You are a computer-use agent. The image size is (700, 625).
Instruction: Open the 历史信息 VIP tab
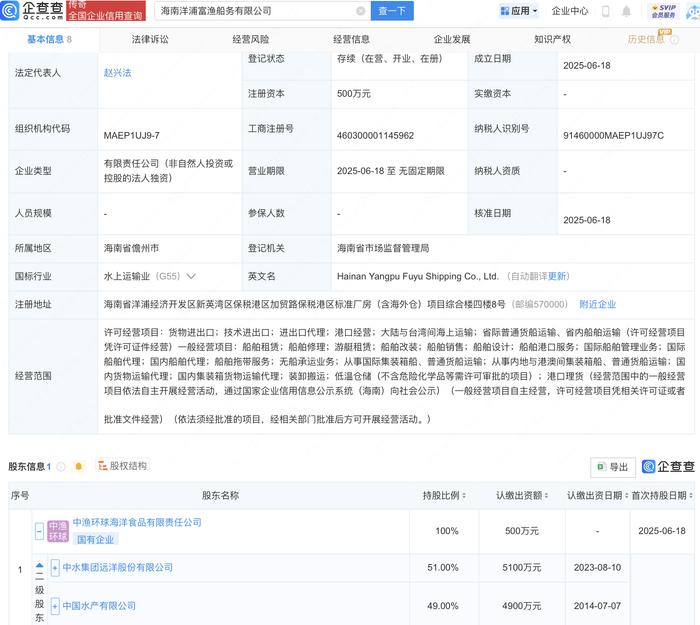[x=646, y=39]
